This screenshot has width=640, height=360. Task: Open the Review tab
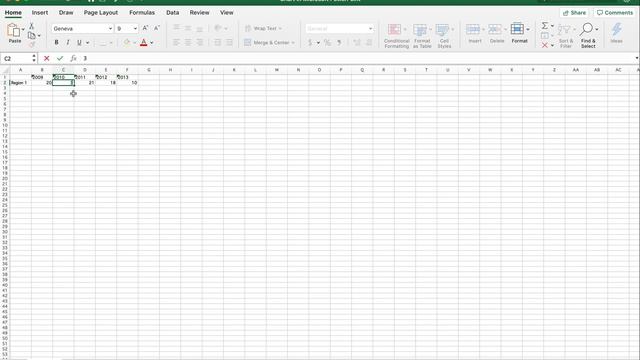coord(199,13)
